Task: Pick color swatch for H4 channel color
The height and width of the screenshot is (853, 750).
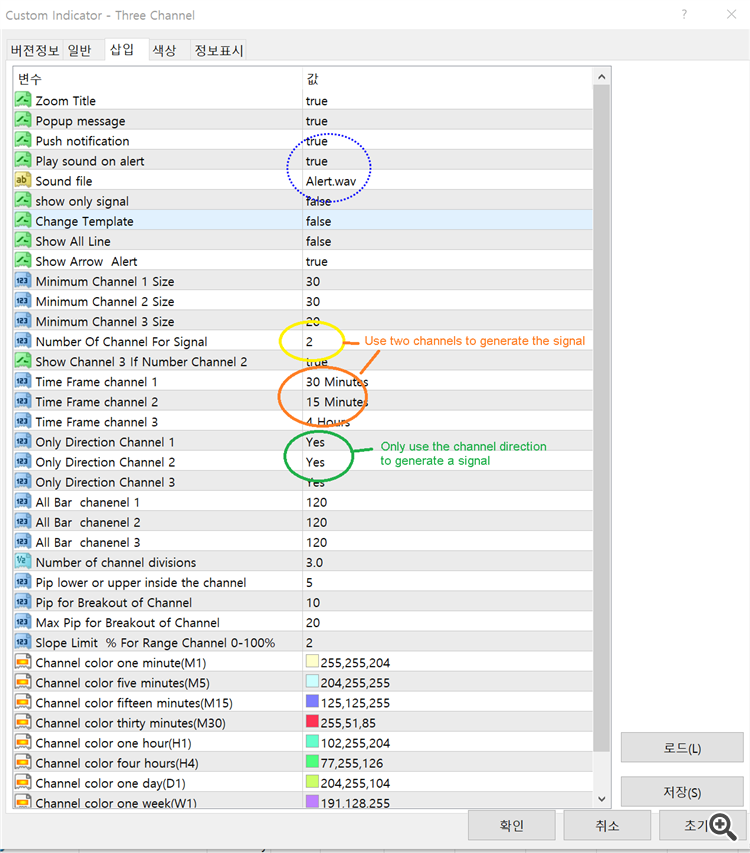Action: [312, 761]
